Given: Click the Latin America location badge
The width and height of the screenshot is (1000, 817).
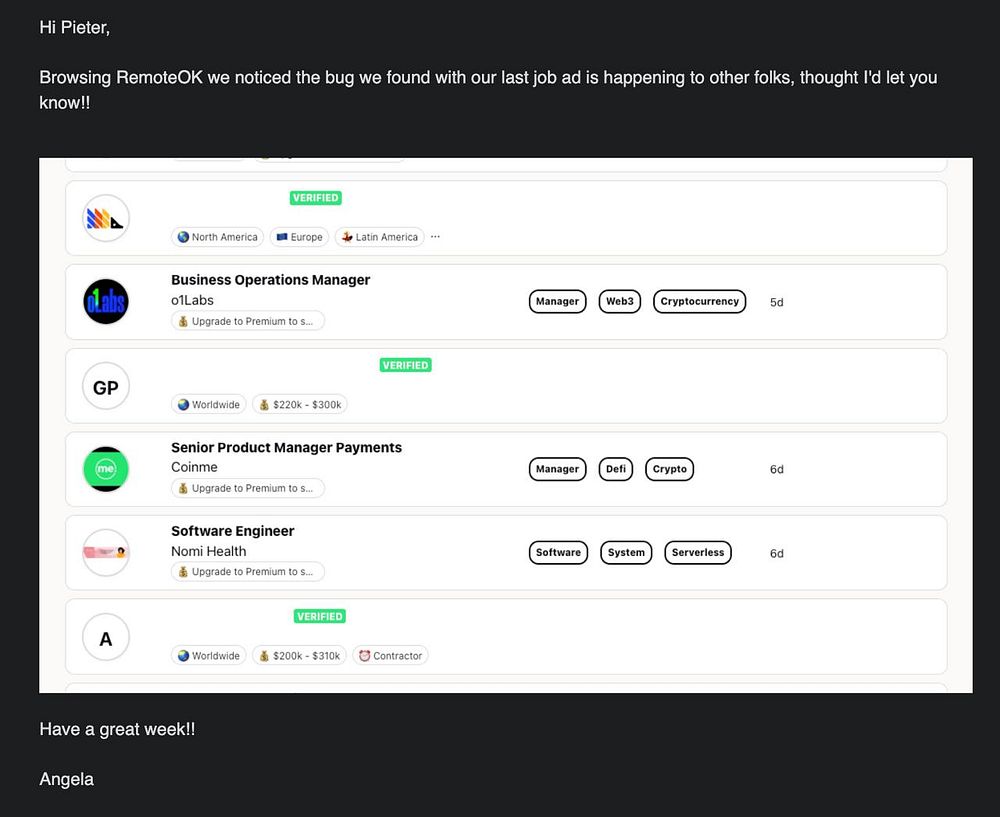Looking at the screenshot, I should pyautogui.click(x=379, y=237).
